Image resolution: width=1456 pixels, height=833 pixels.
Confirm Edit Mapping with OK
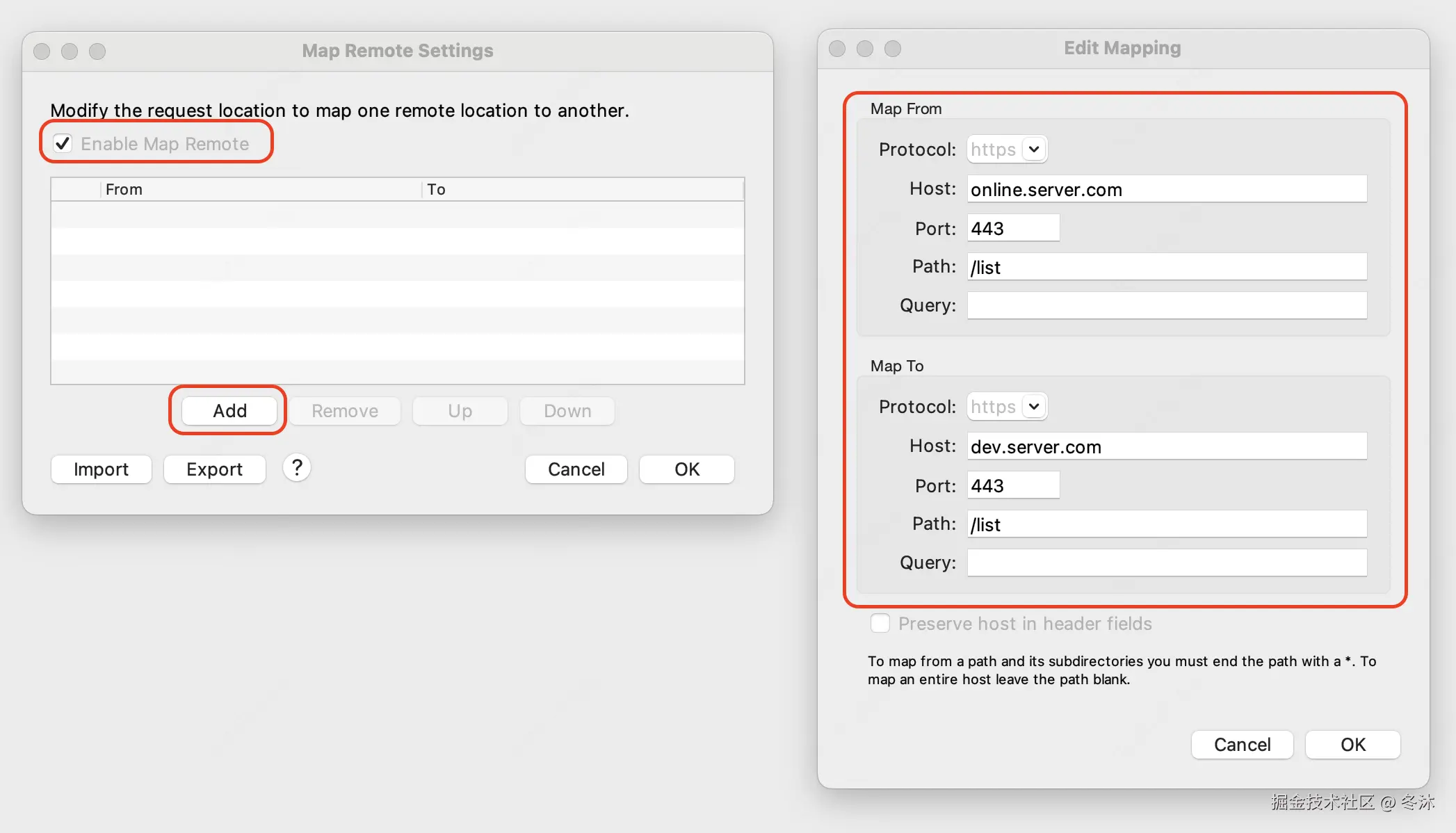[x=1352, y=745]
